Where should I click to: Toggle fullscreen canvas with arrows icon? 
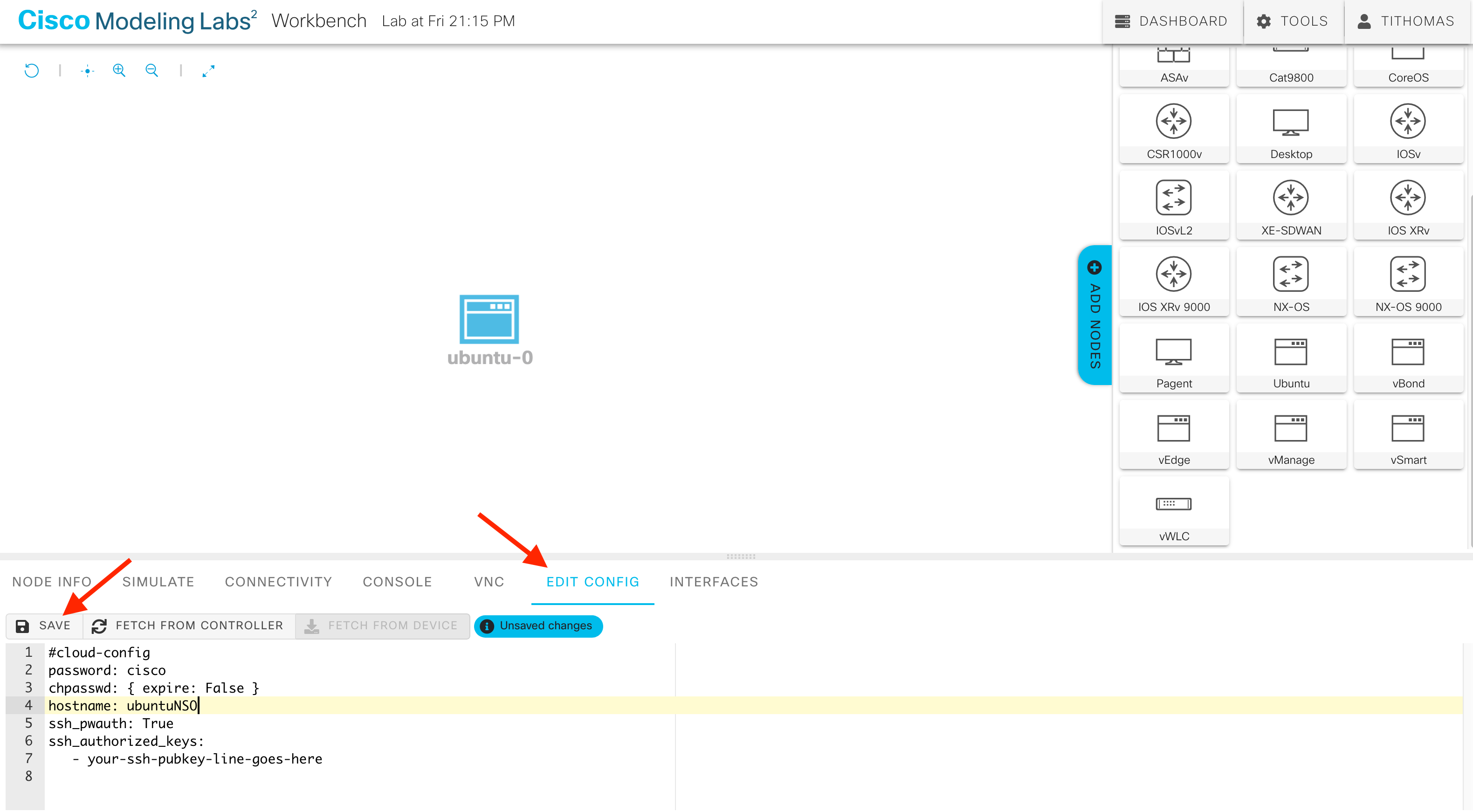(x=208, y=70)
